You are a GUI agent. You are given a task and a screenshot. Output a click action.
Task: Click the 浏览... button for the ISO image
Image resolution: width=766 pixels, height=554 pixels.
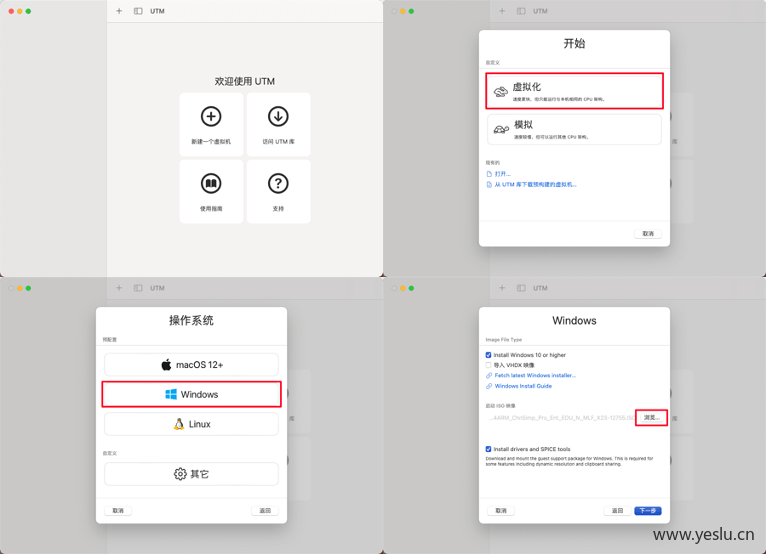pyautogui.click(x=651, y=418)
